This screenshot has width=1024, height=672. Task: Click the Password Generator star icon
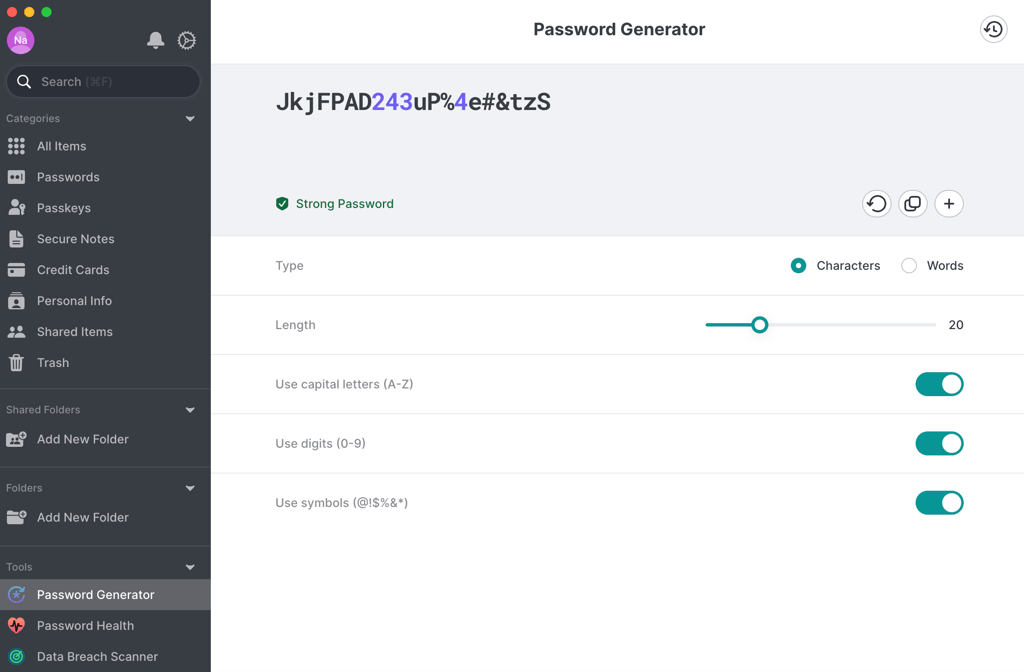point(16,594)
